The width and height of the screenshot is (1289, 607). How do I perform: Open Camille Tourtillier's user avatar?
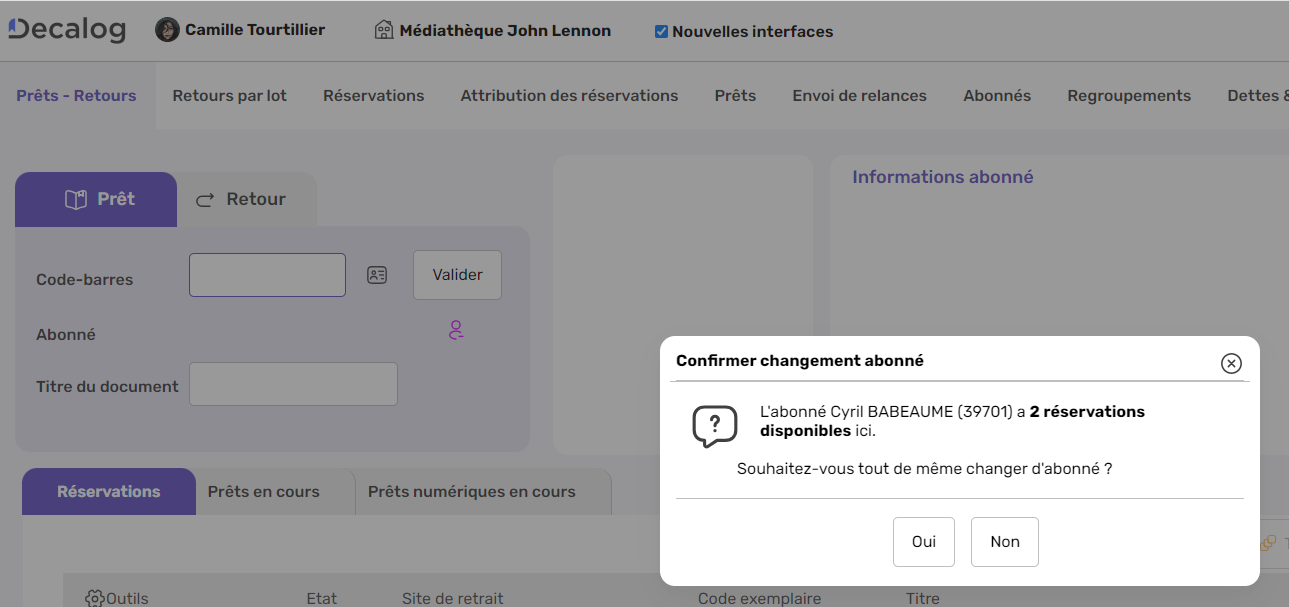click(x=167, y=30)
